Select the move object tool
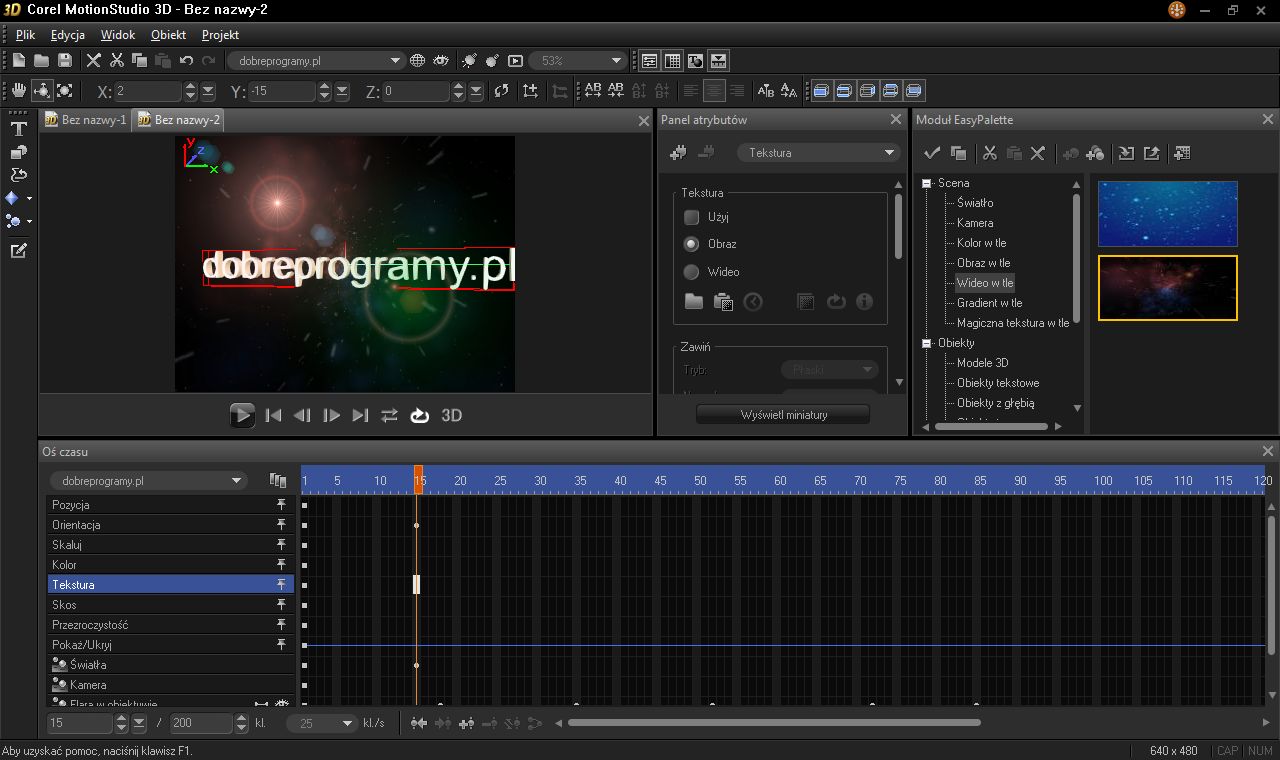 point(42,91)
